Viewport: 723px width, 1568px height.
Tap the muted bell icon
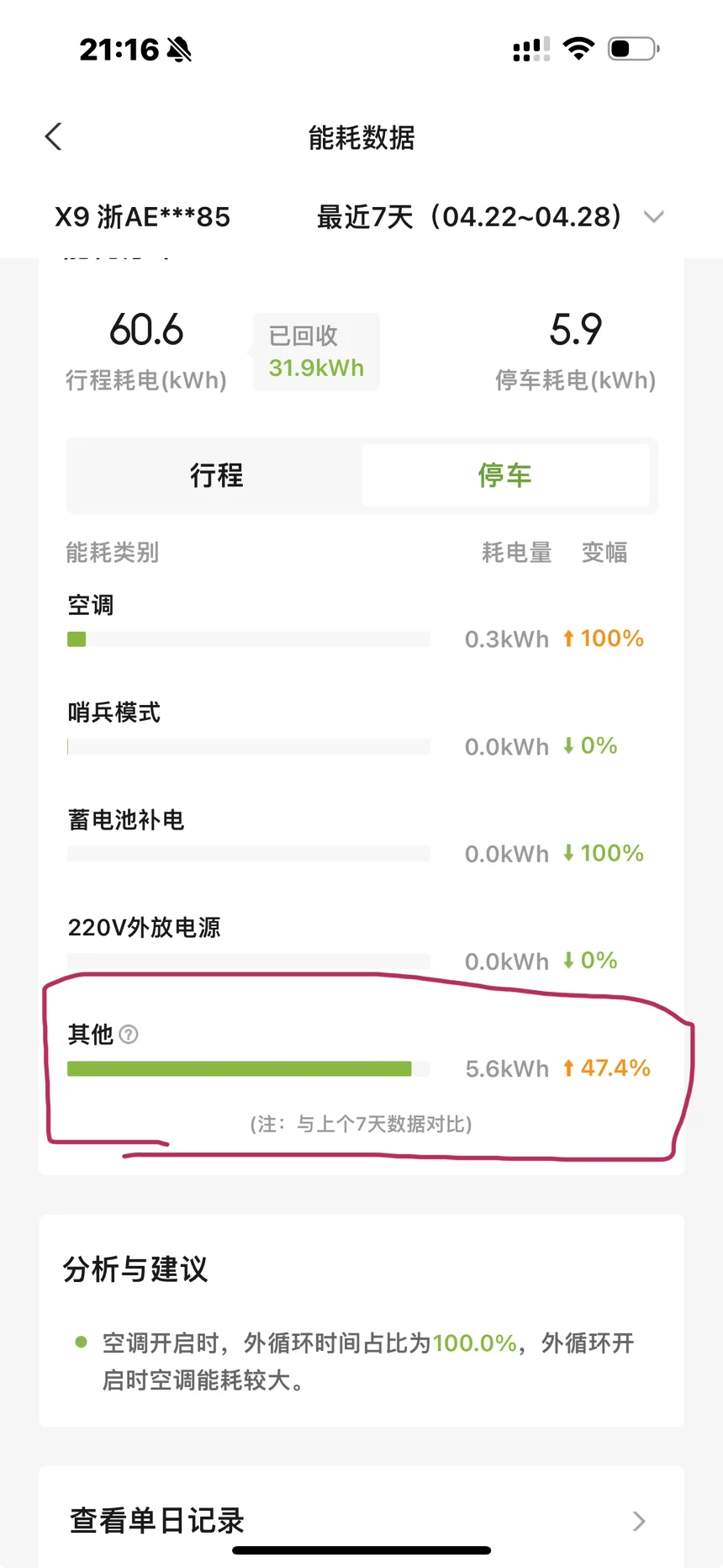(179, 50)
